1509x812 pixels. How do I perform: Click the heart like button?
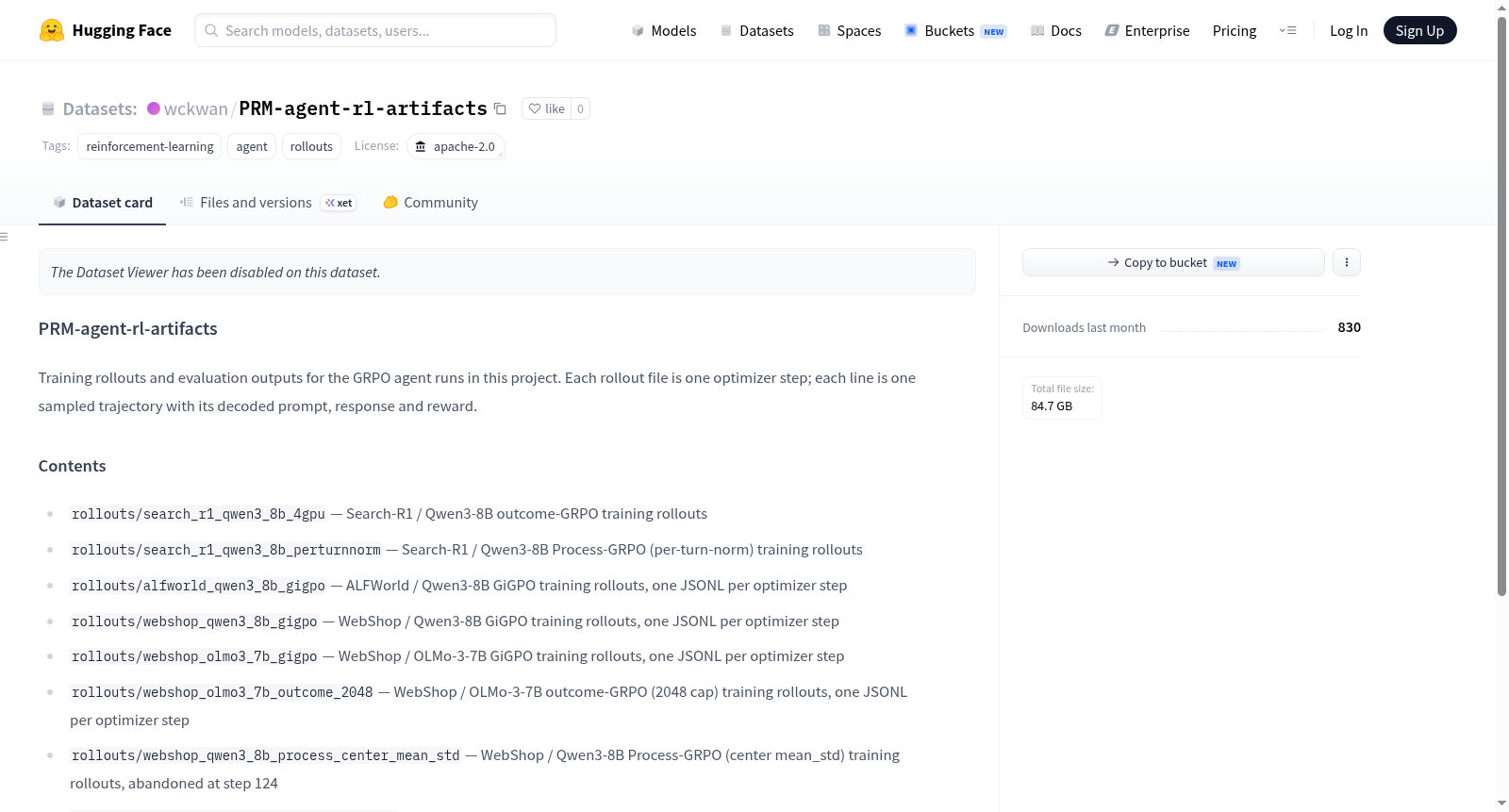[546, 108]
